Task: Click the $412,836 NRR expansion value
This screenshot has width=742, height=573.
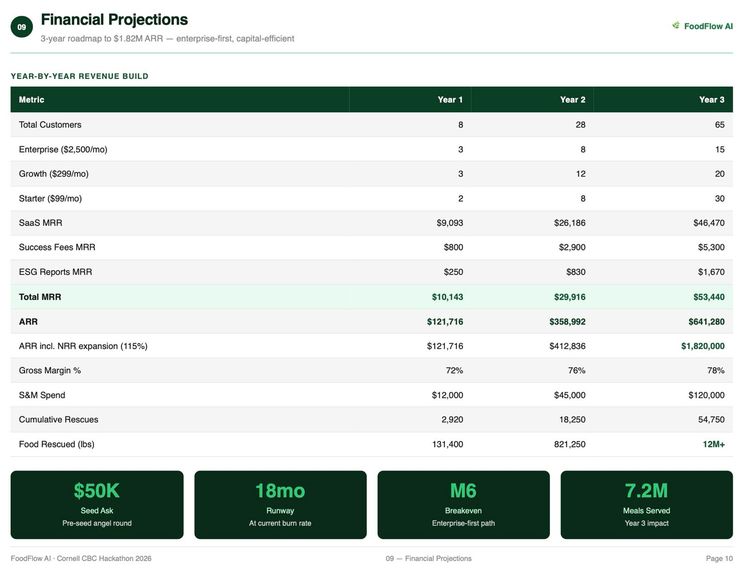Action: point(567,346)
